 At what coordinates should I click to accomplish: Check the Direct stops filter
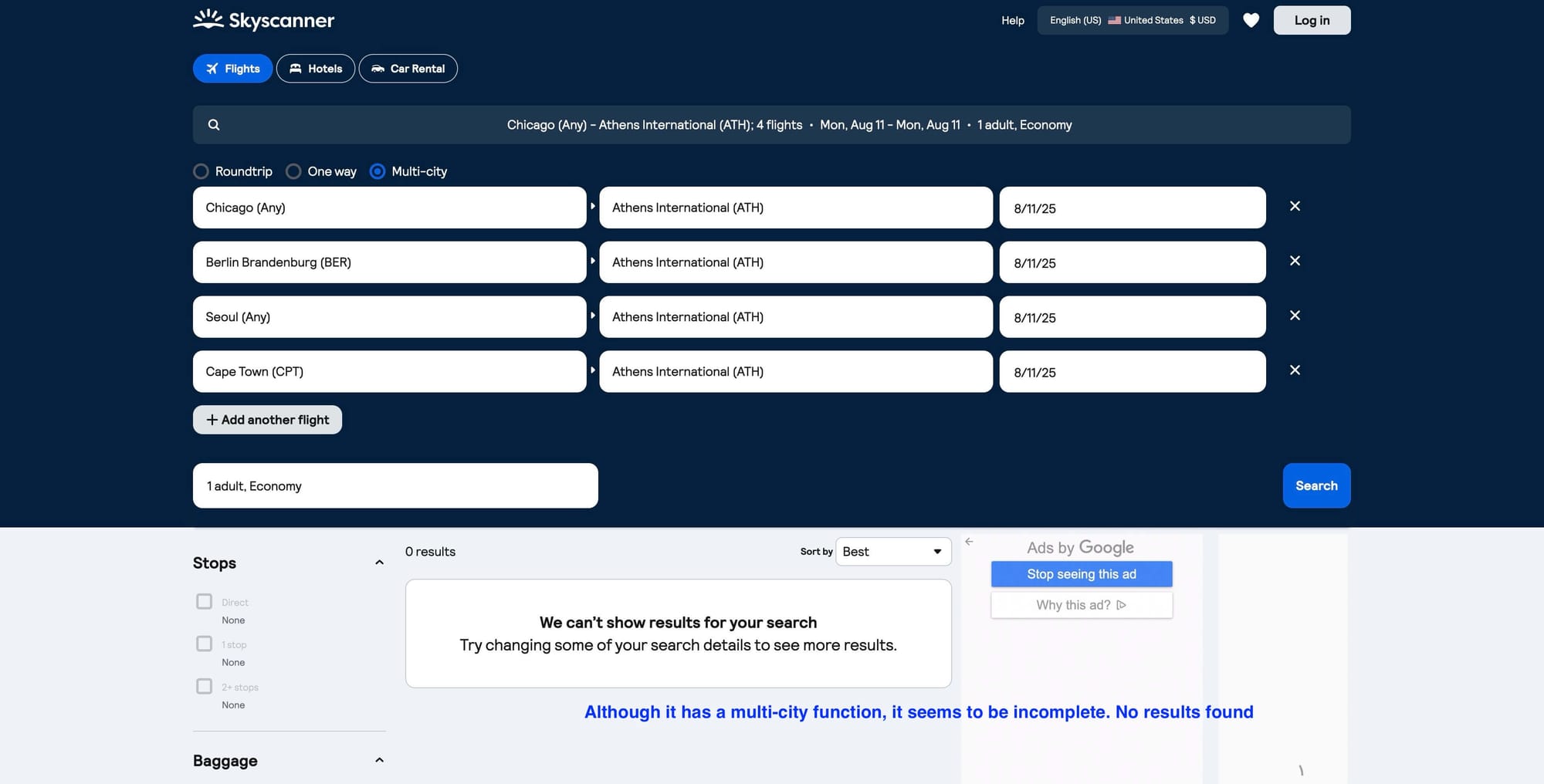[204, 601]
